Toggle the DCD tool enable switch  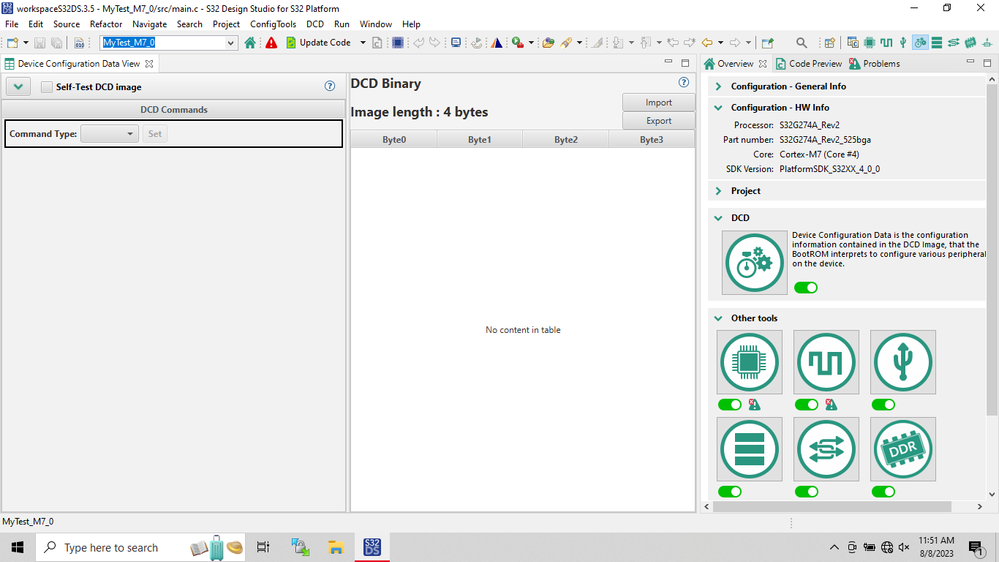click(x=806, y=287)
